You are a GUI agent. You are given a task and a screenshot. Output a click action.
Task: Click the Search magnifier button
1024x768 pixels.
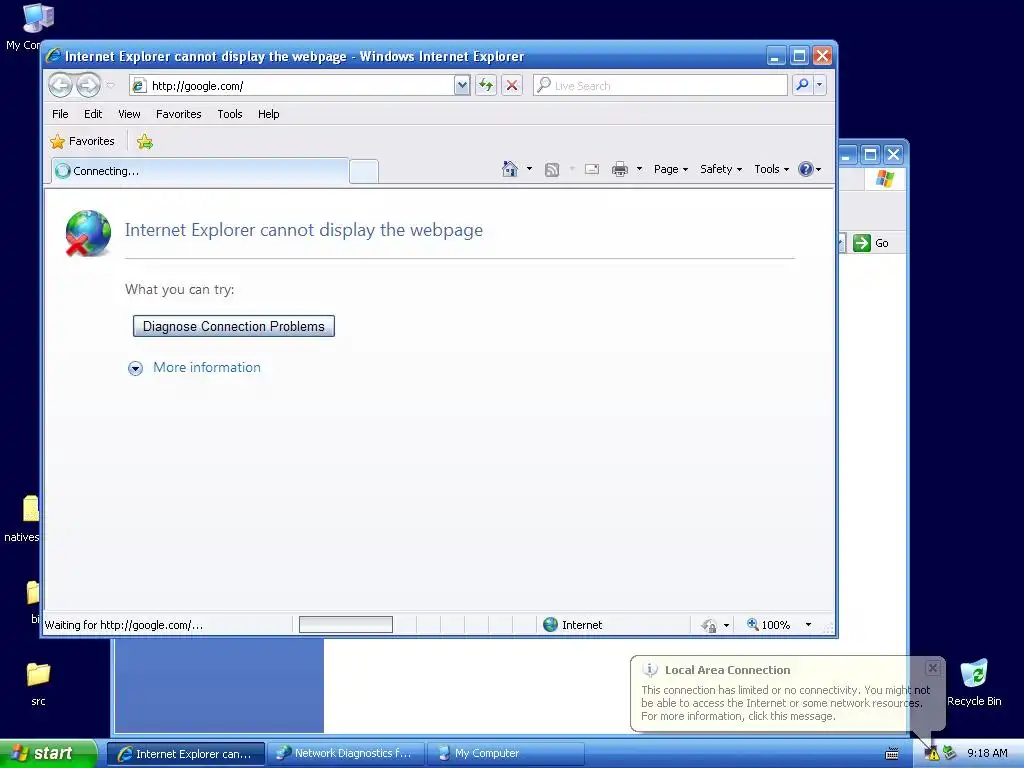(x=802, y=85)
